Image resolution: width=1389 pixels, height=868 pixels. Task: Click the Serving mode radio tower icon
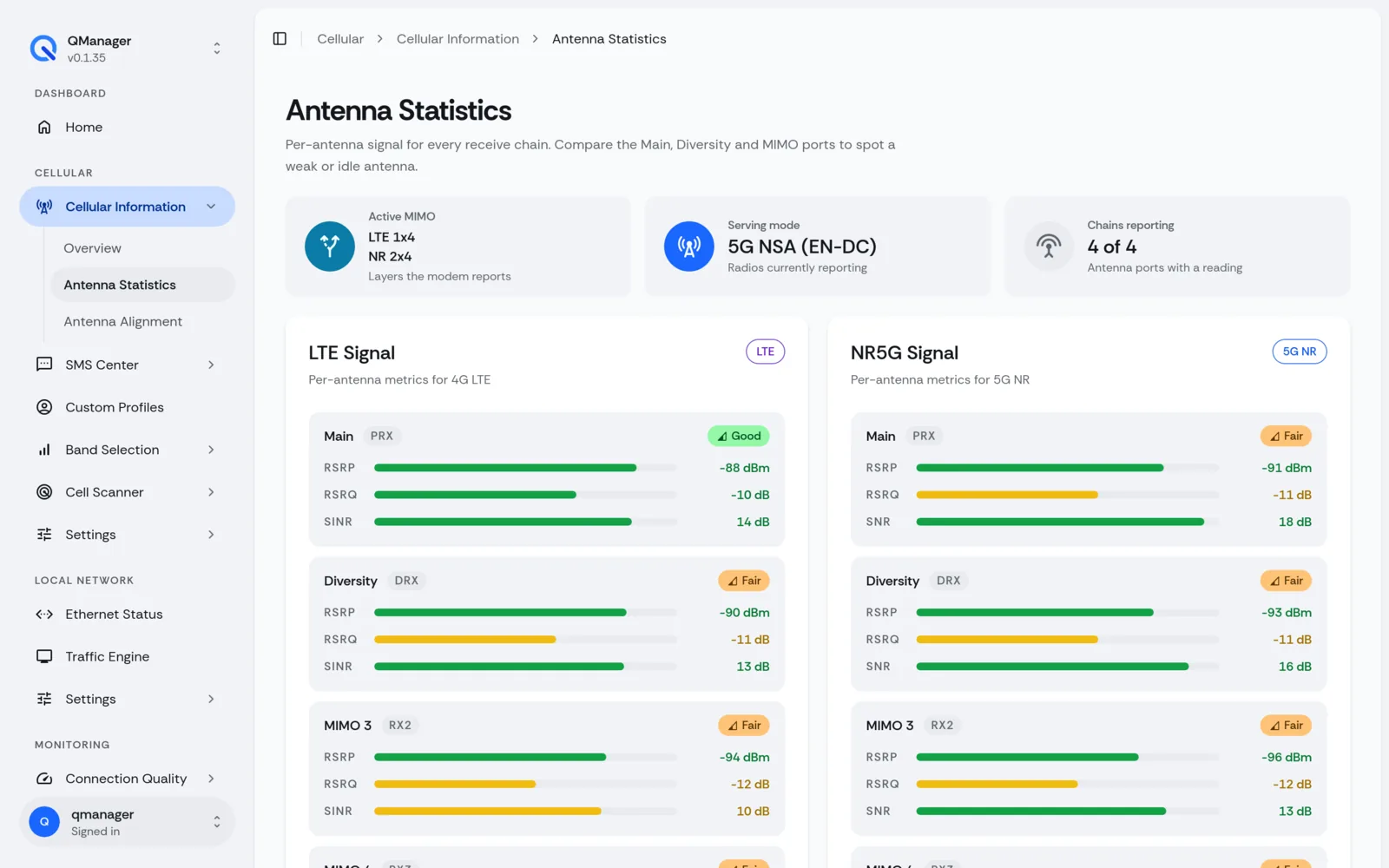(689, 247)
